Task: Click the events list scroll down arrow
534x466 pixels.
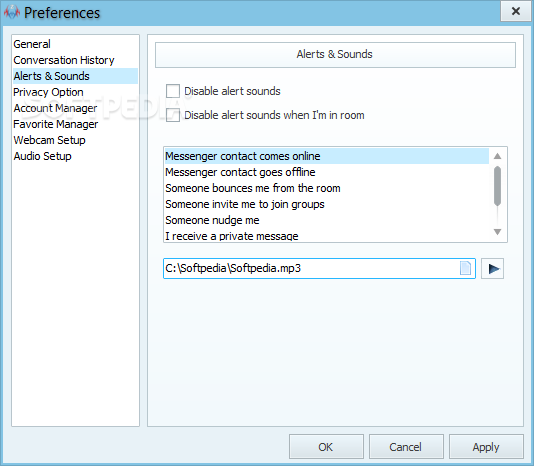Action: tap(498, 232)
